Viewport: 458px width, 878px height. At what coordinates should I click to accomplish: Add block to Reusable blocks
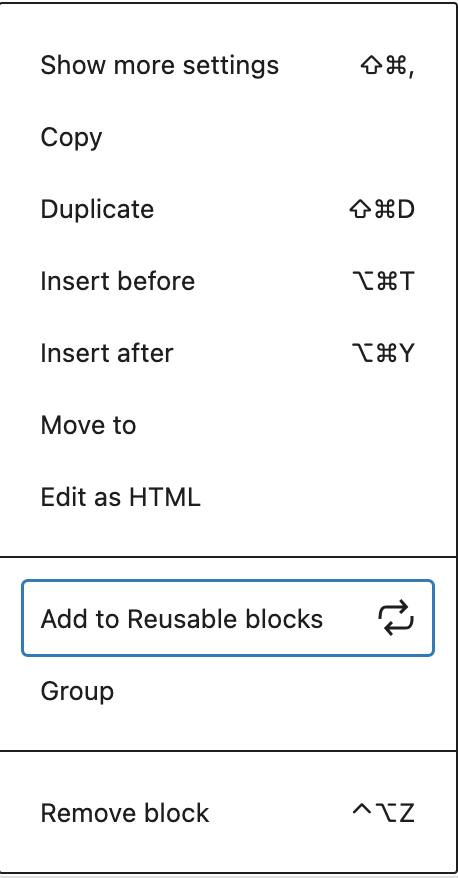228,618
